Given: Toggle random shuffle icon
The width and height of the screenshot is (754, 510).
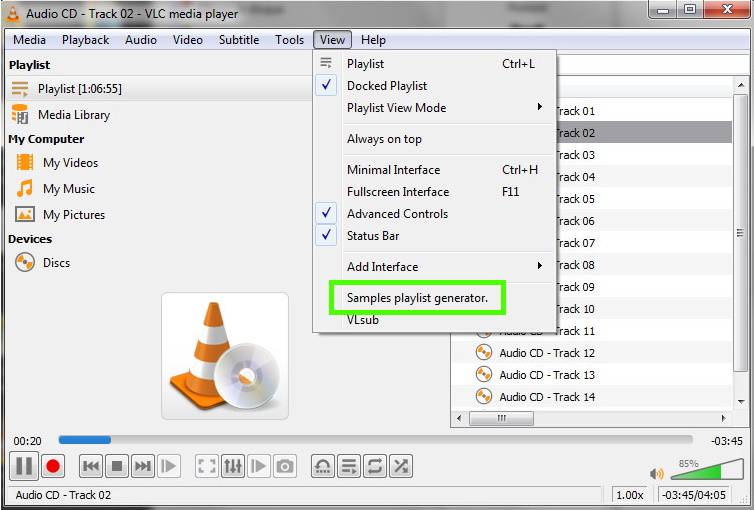Looking at the screenshot, I should tap(401, 466).
